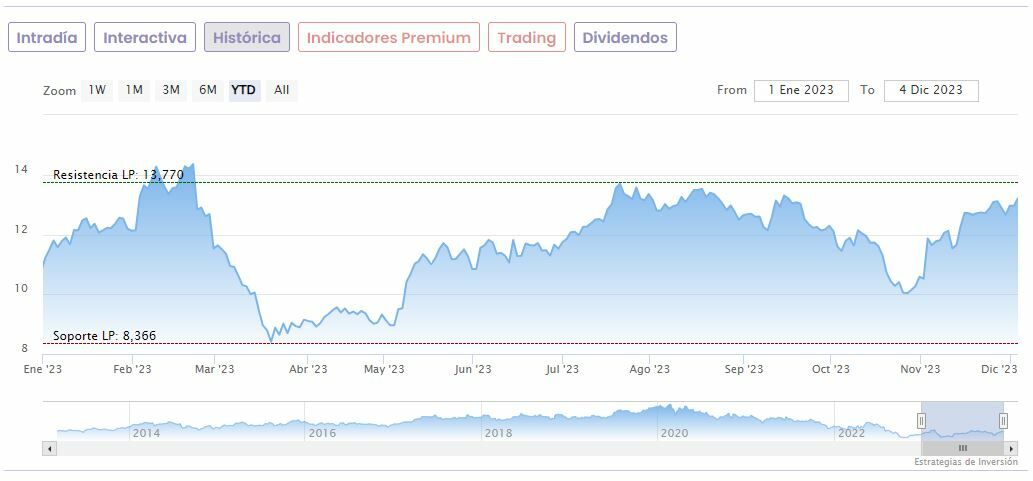Grab the left navigator range handle
The image size is (1033, 481).
tap(921, 421)
